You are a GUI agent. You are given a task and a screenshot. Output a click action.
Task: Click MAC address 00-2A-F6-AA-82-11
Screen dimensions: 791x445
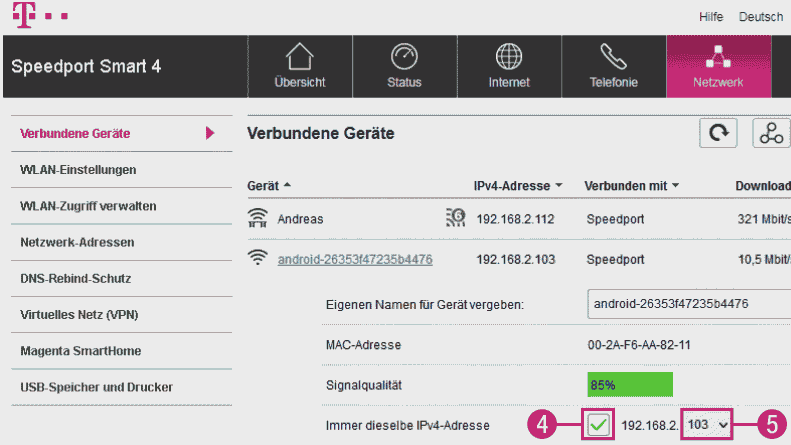point(639,345)
